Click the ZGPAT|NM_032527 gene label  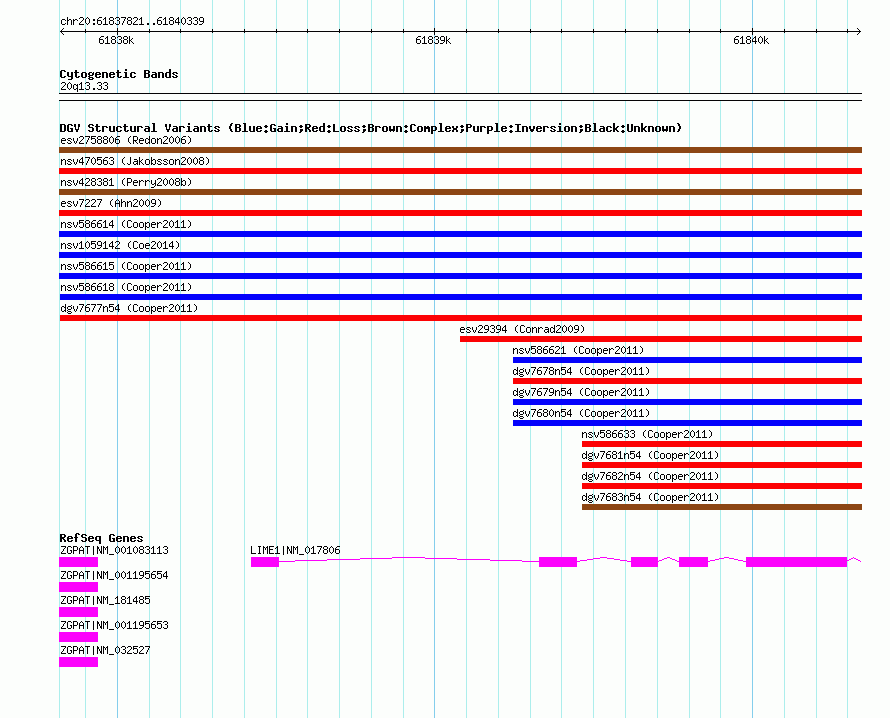coord(105,650)
